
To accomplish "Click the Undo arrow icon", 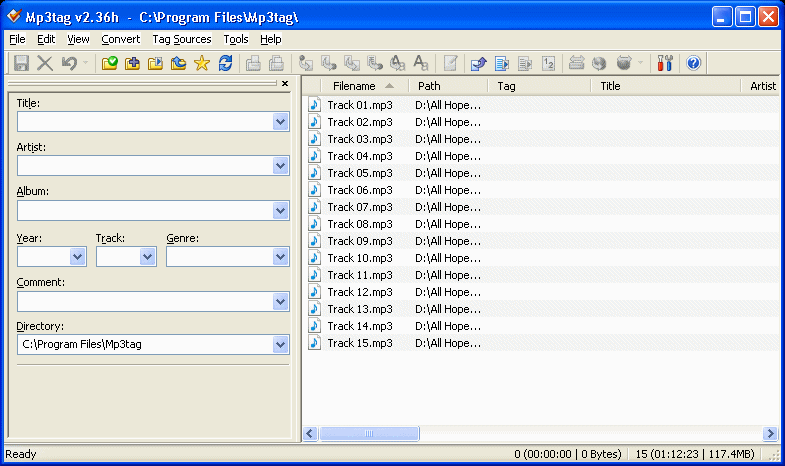I will click(69, 63).
